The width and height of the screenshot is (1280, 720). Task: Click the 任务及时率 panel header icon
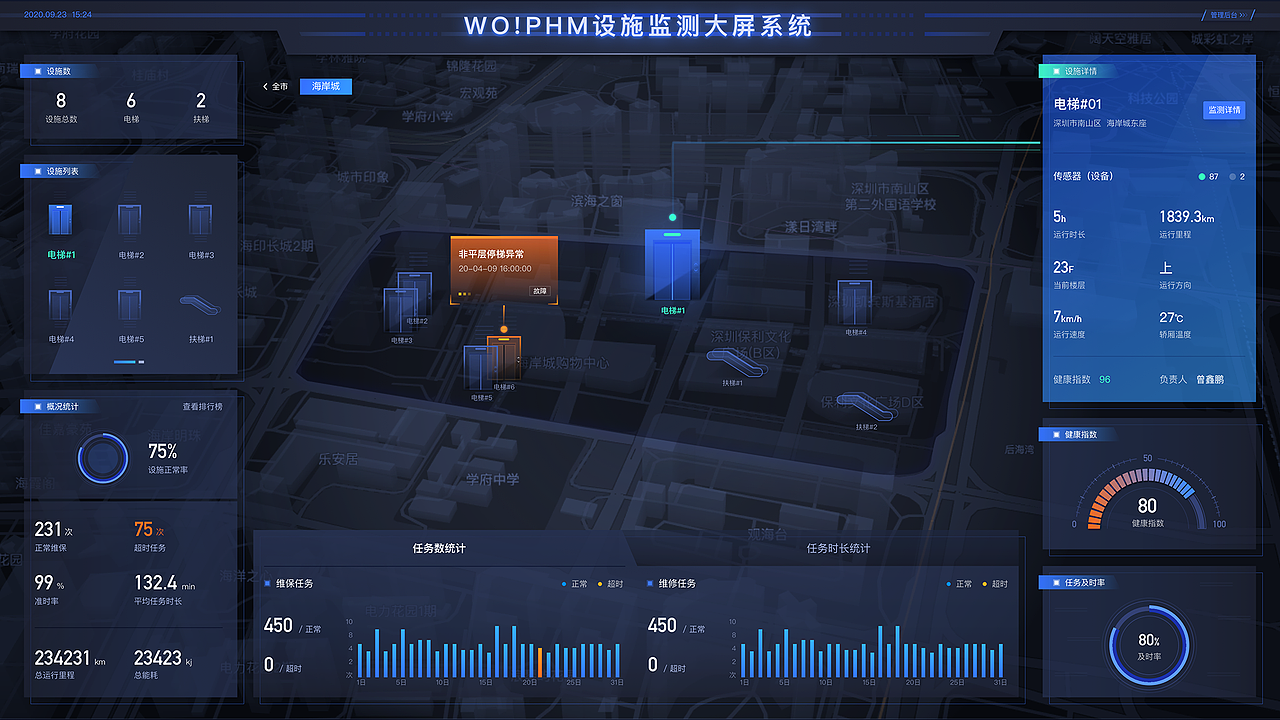click(1055, 582)
